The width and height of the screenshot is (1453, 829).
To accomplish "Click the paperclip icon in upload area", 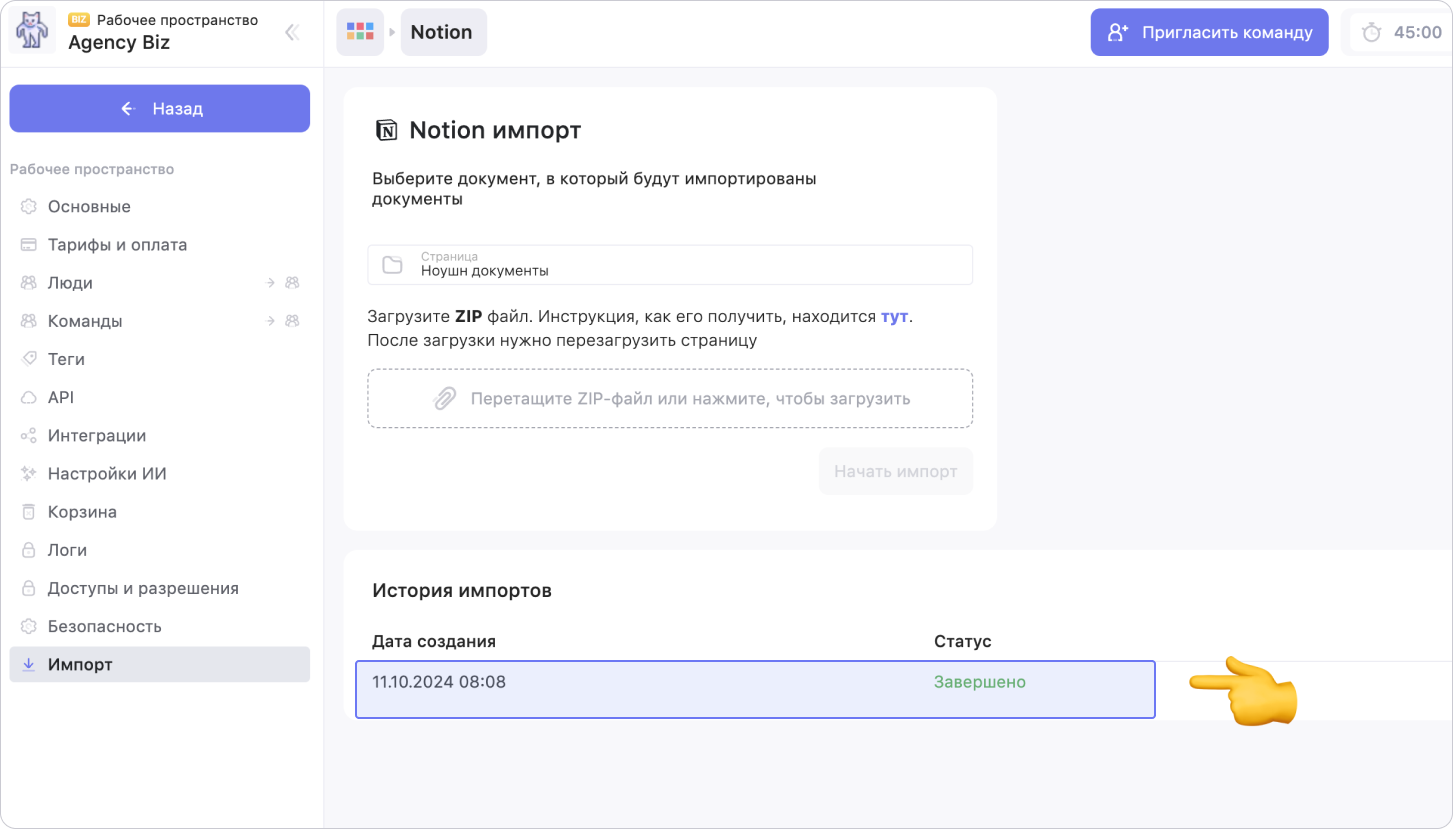I will point(444,399).
